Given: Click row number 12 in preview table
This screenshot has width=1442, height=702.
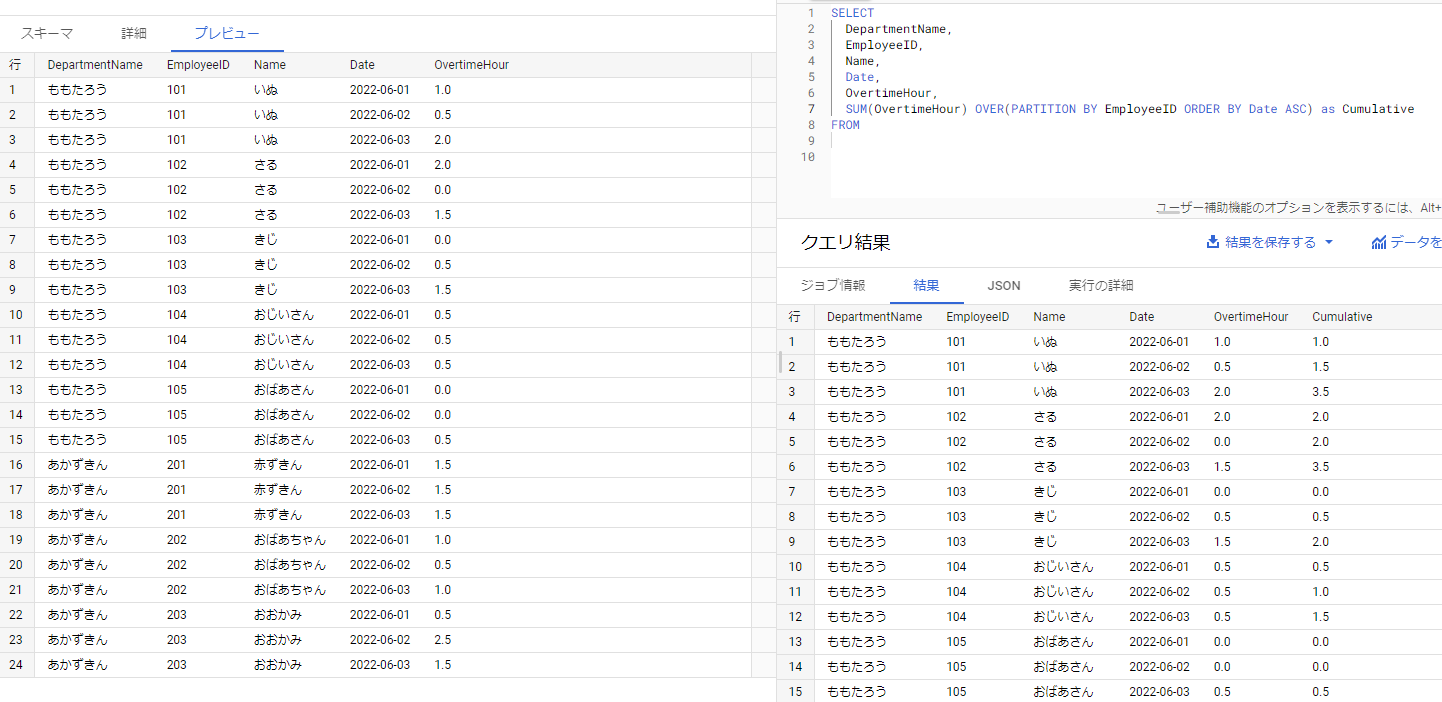Looking at the screenshot, I should click(15, 365).
